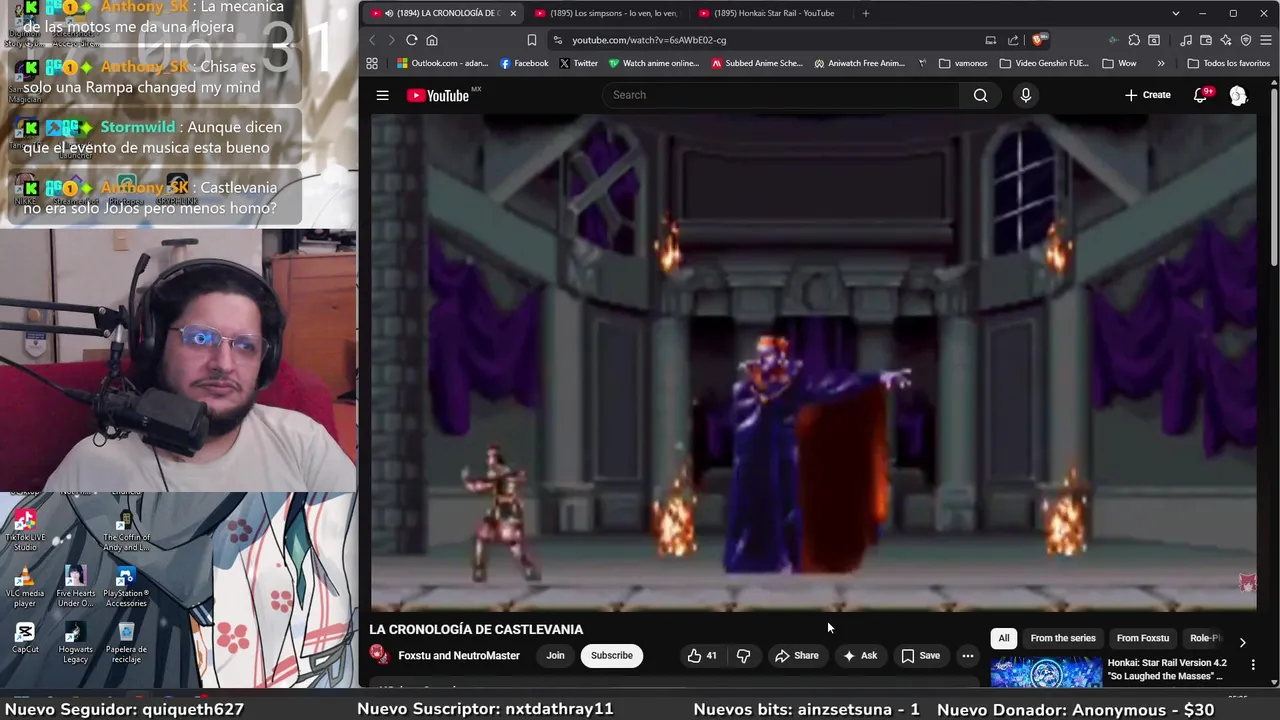The image size is (1280, 720).
Task: Go to browser home page icon
Action: [x=432, y=40]
